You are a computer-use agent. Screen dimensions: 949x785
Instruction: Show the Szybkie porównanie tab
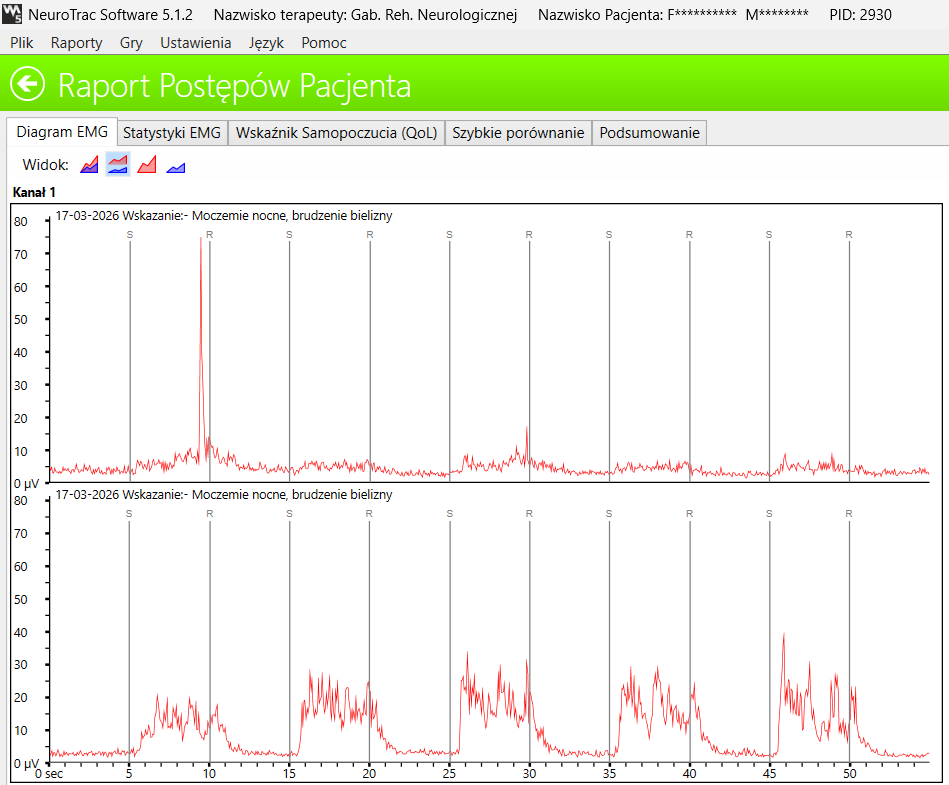pyautogui.click(x=518, y=133)
